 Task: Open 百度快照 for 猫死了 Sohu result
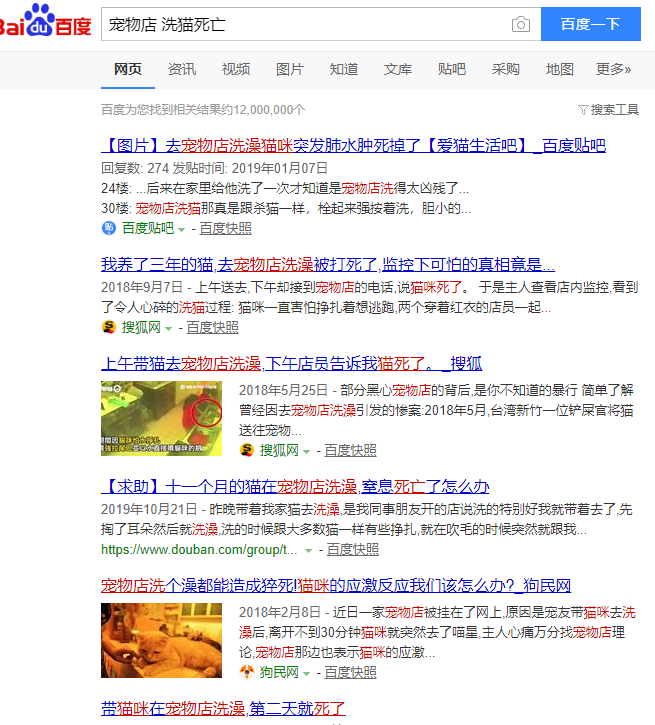pyautogui.click(x=350, y=450)
